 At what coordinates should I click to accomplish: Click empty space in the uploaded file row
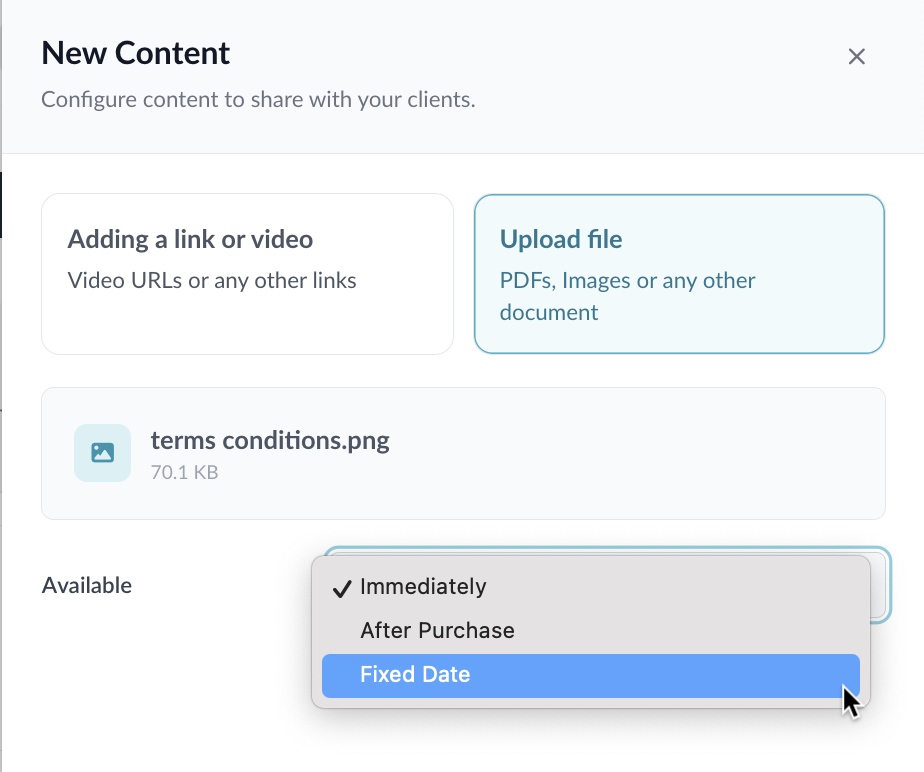(640, 453)
